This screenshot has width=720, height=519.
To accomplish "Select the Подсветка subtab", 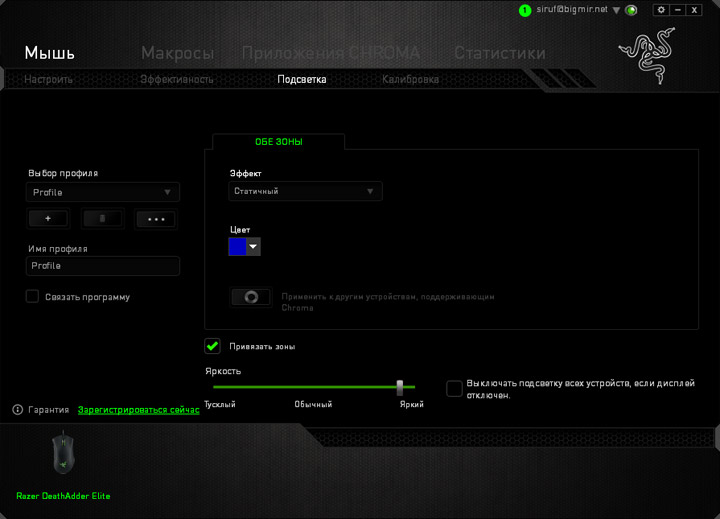I will tap(302, 79).
